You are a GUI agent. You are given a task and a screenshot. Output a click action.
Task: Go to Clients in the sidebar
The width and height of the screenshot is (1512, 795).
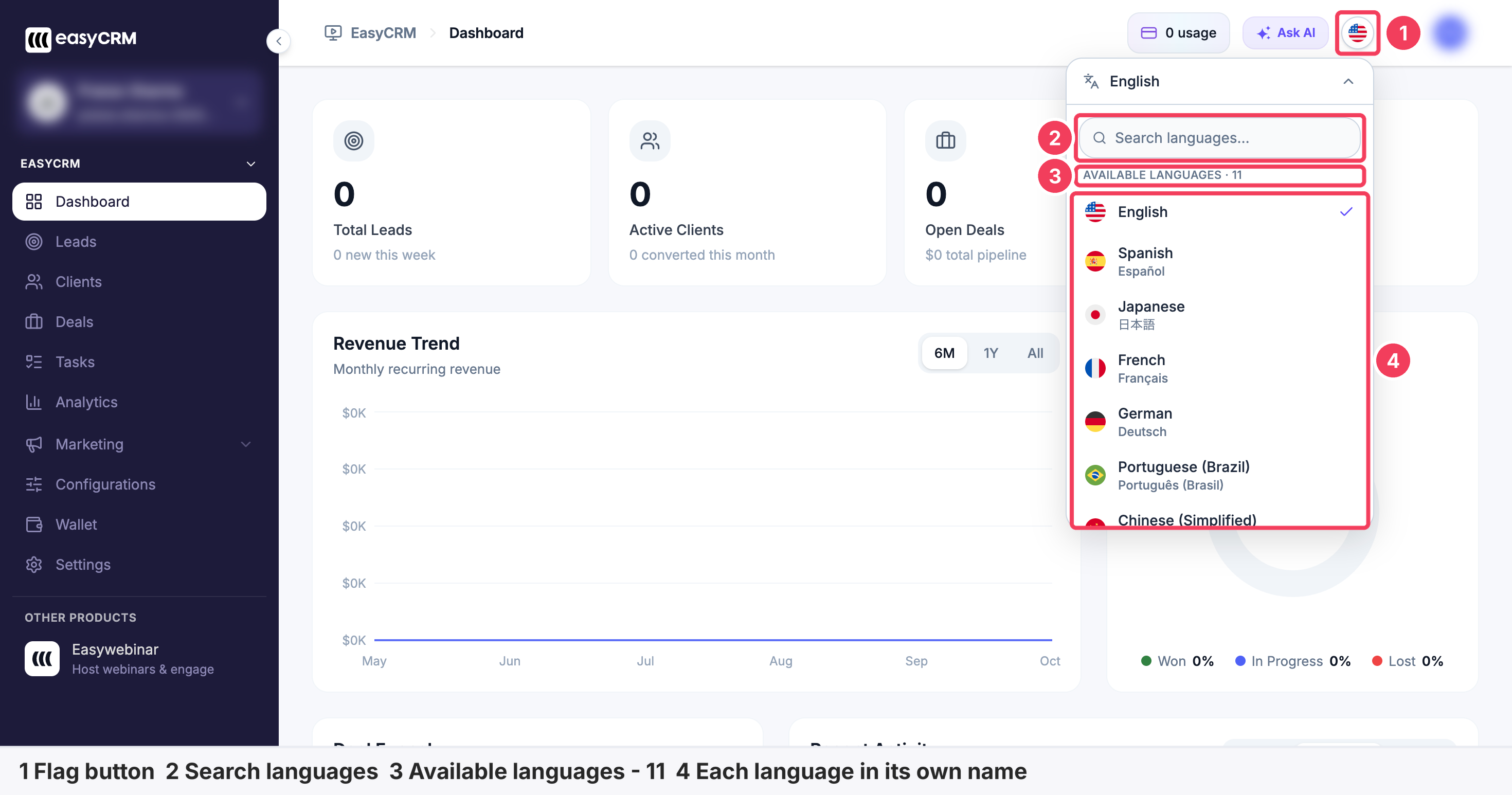139,282
